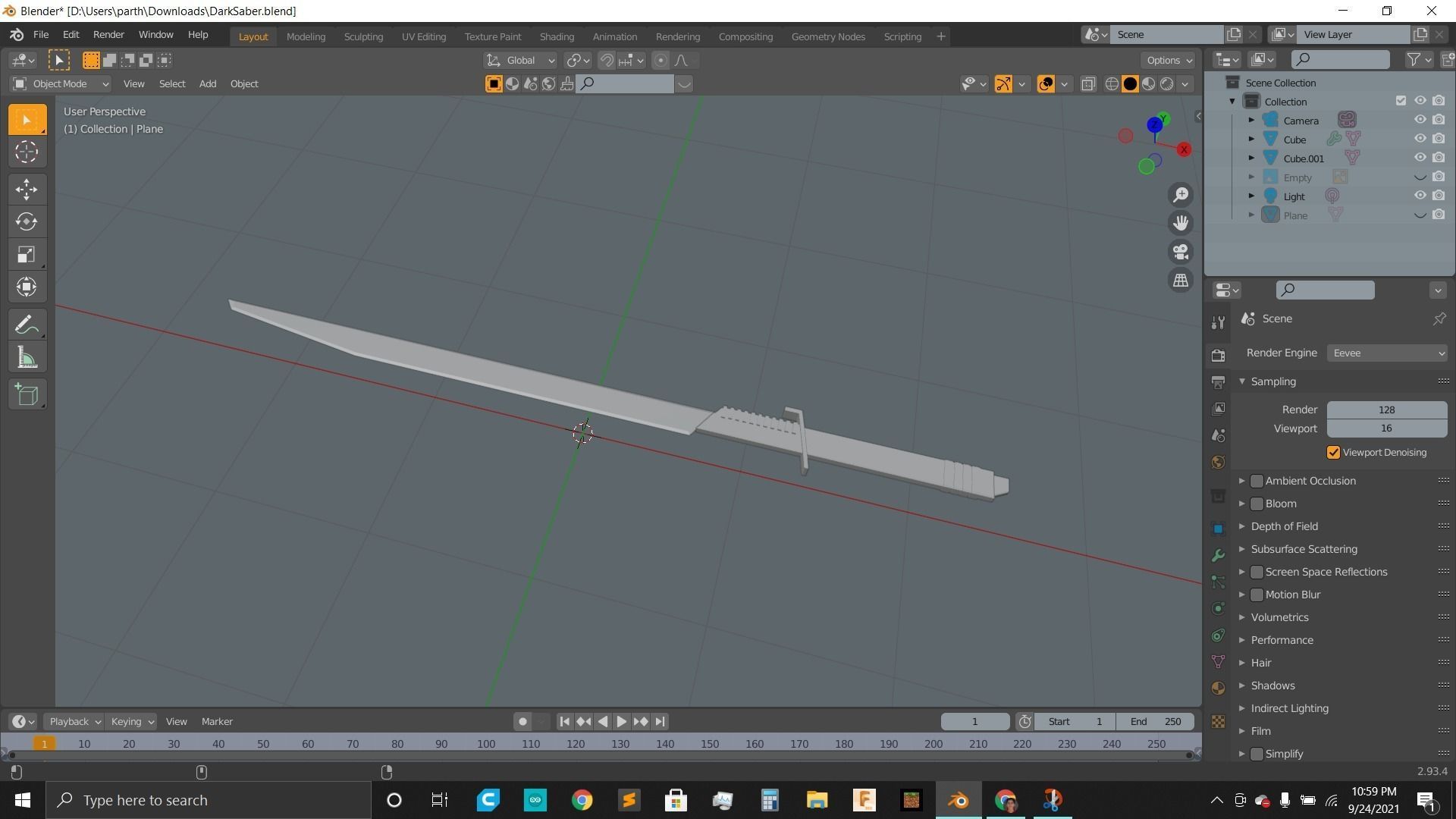
Task: Open the viewport Options dropdown
Action: [x=1169, y=61]
